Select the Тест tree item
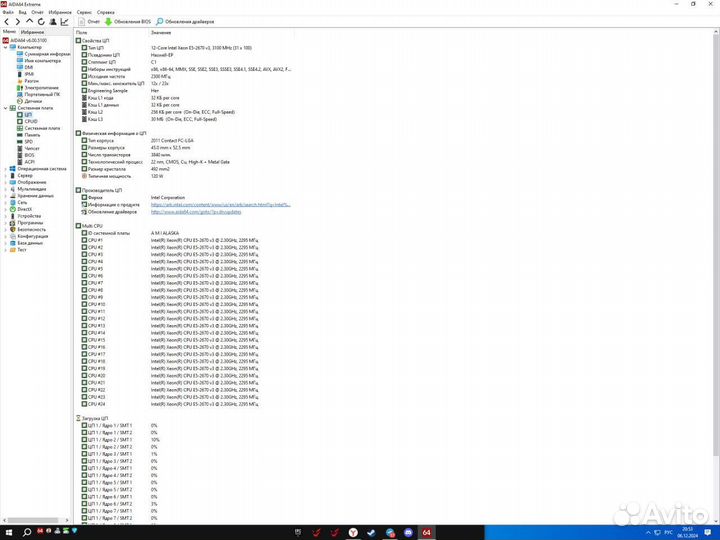Screen dimensions: 720x540 point(18,250)
